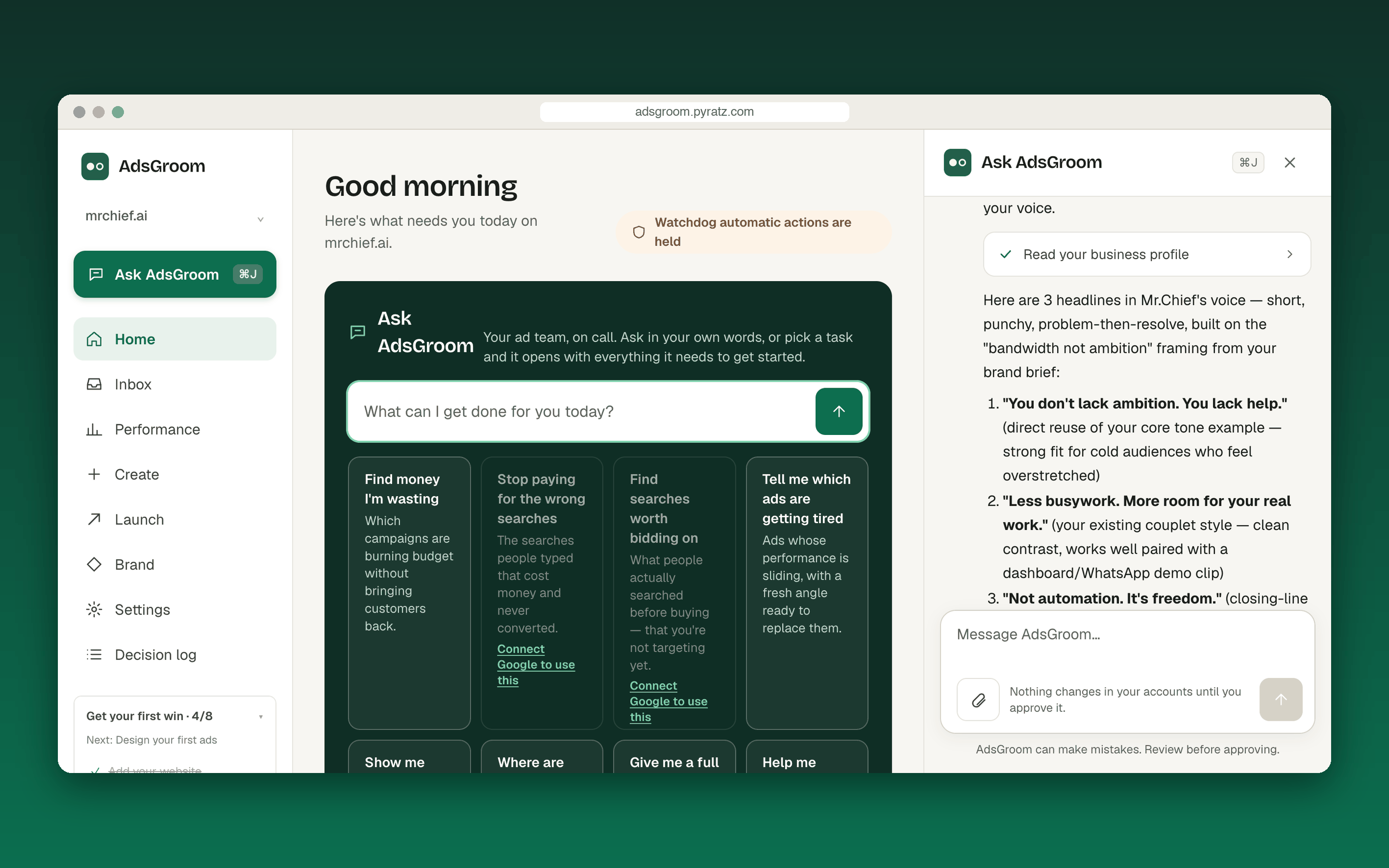
Task: Click the Help me card
Action: pyautogui.click(x=806, y=757)
